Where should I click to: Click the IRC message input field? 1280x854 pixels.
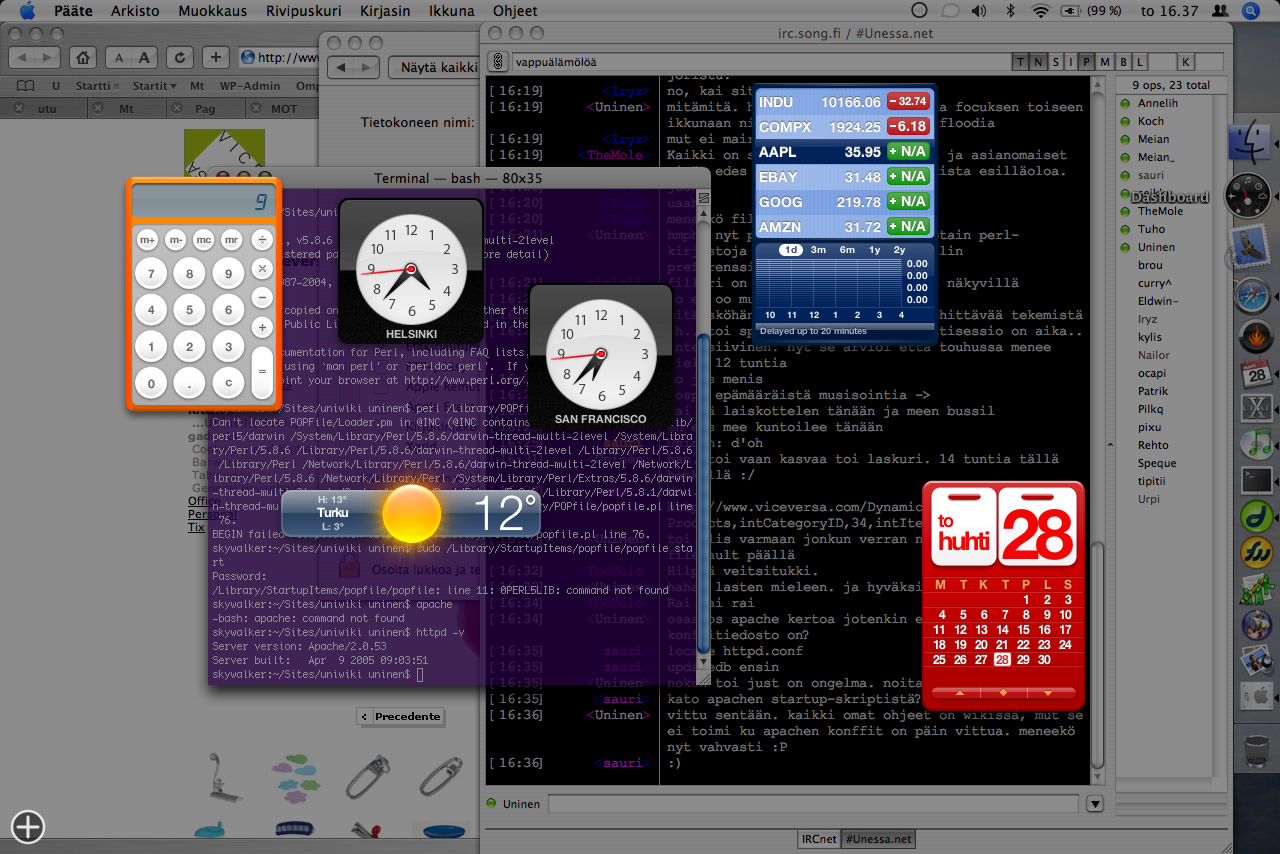click(x=813, y=804)
